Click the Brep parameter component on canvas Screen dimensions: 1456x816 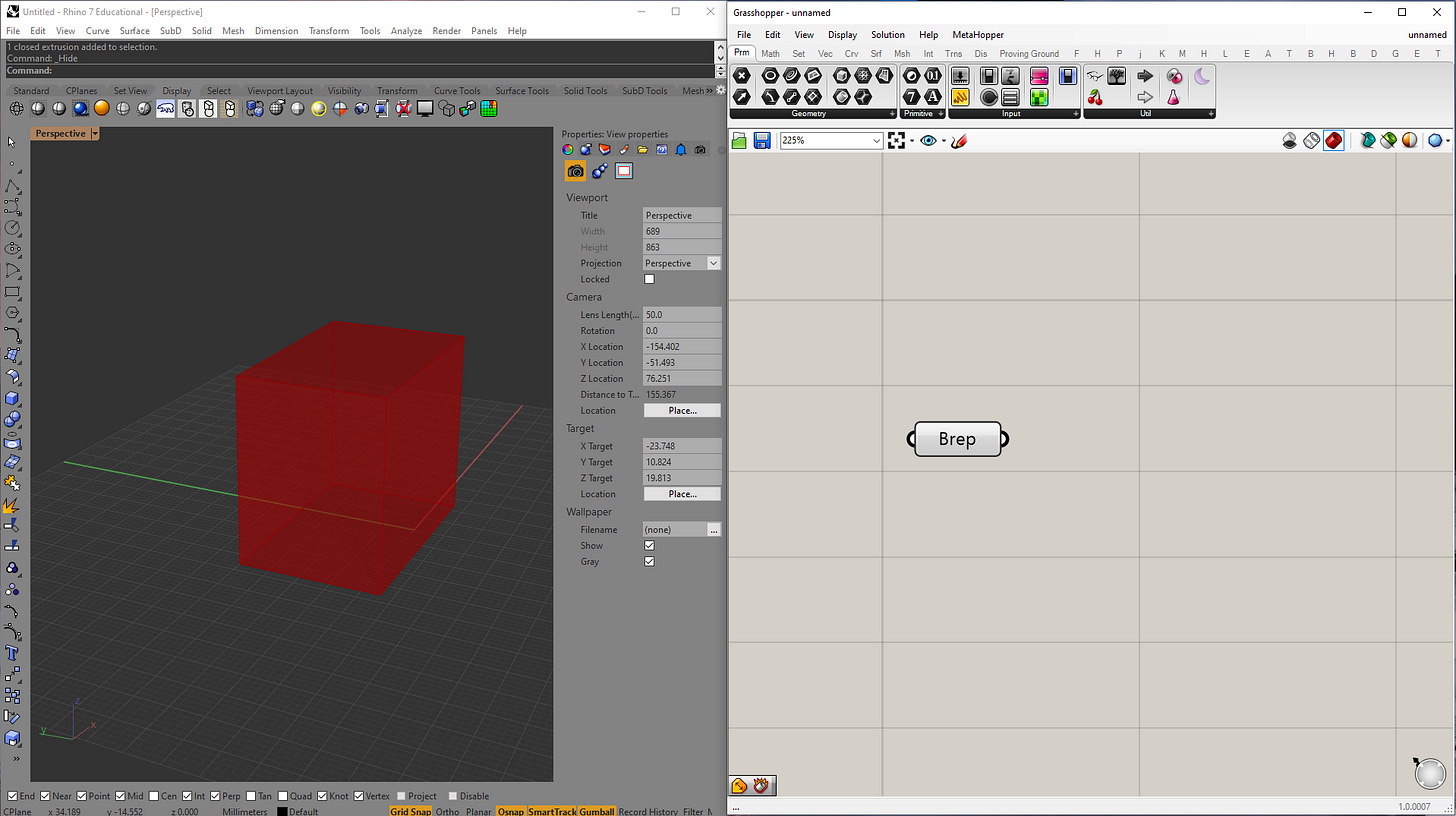[957, 439]
